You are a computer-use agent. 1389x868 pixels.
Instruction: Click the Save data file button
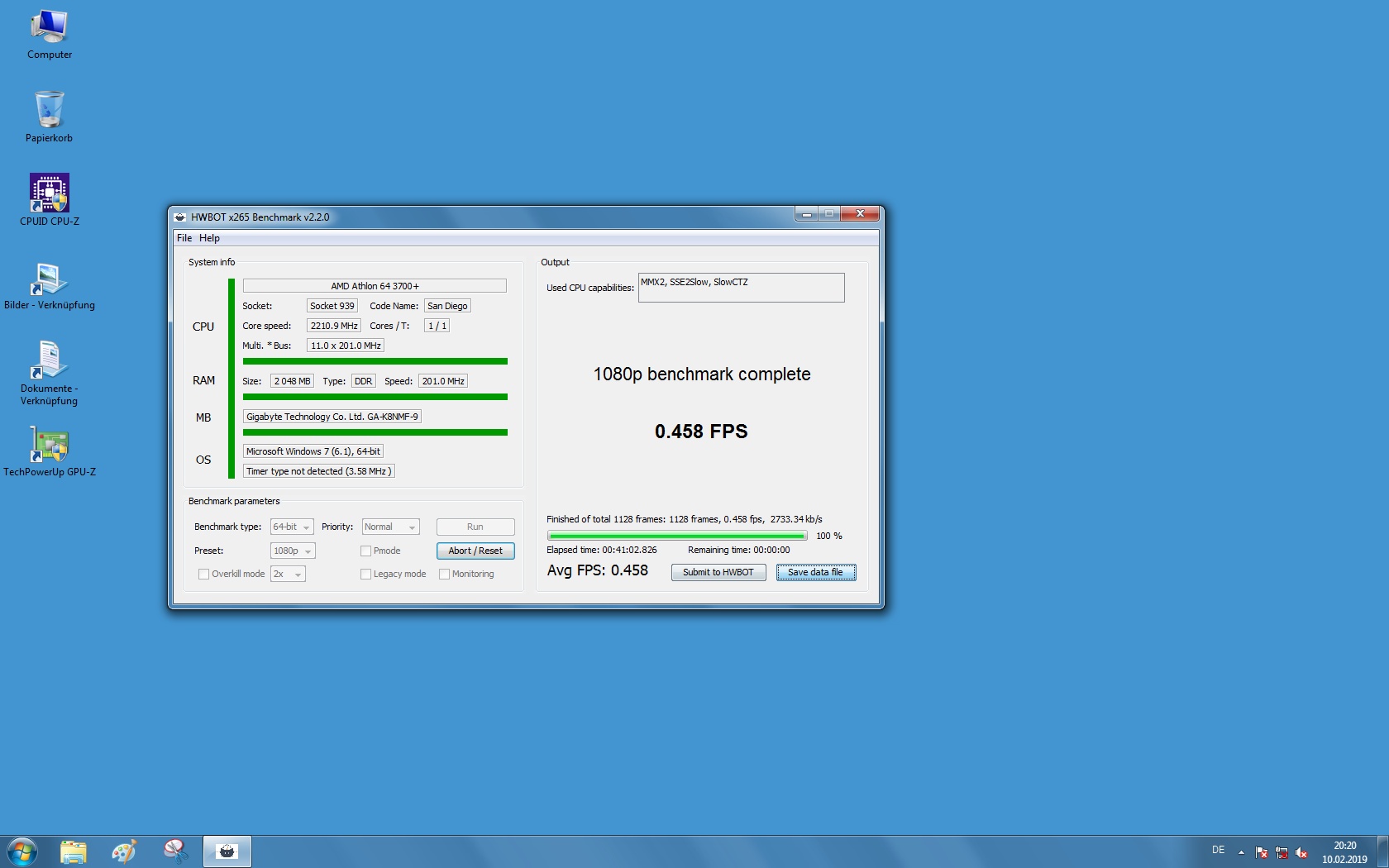click(x=816, y=573)
